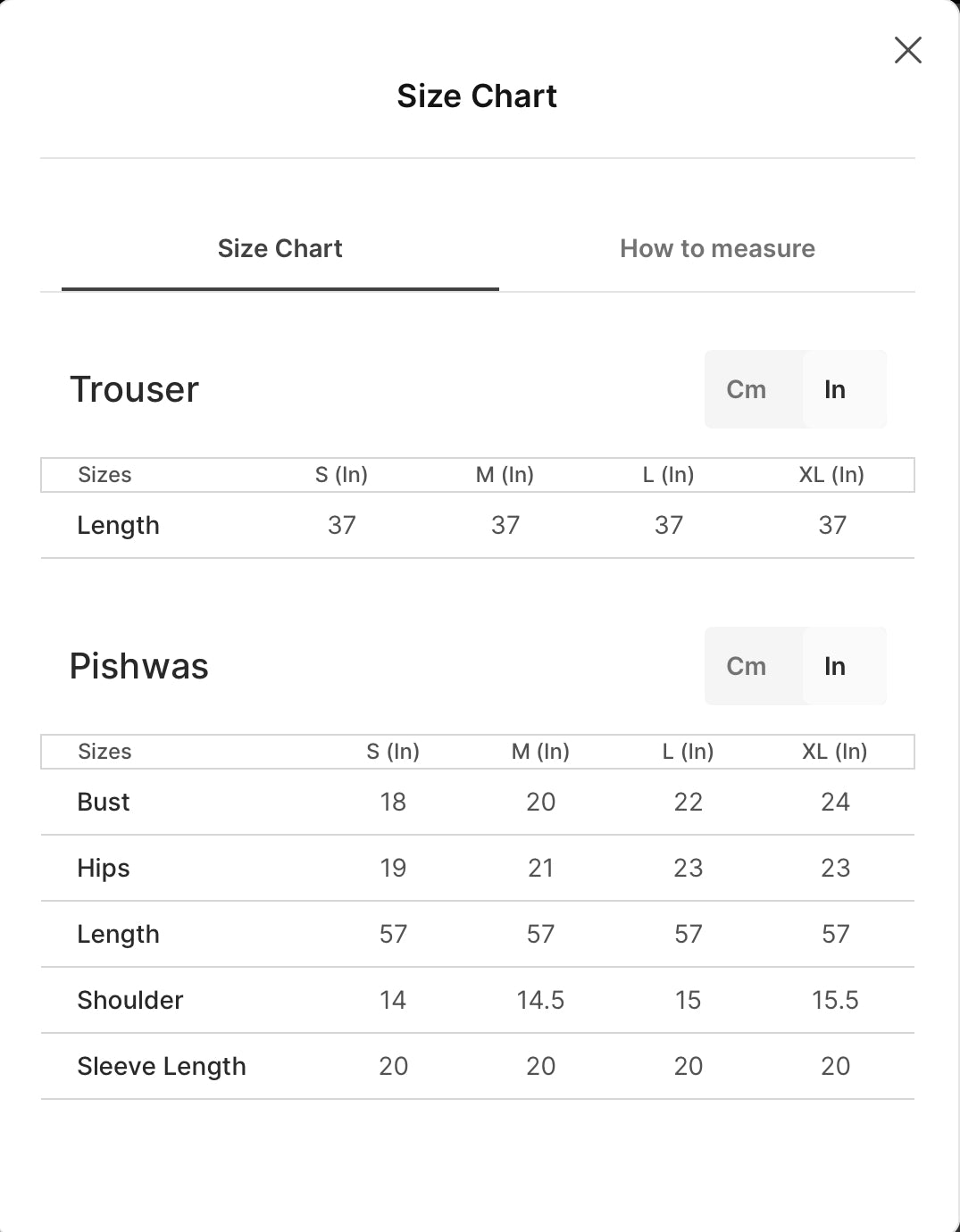This screenshot has width=960, height=1232.
Task: Toggle Trouser measurements to Cm
Action: pos(746,389)
